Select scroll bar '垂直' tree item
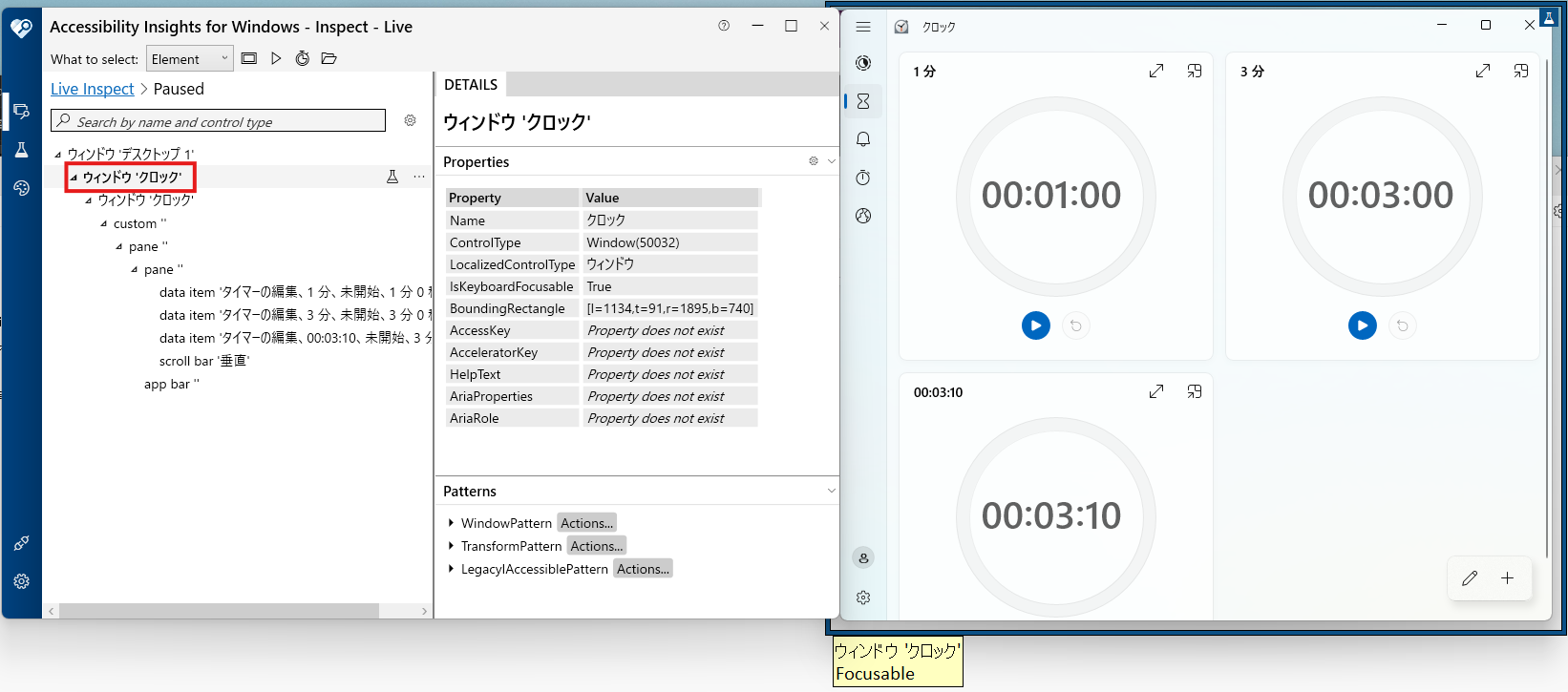Image resolution: width=1568 pixels, height=692 pixels. (x=204, y=361)
